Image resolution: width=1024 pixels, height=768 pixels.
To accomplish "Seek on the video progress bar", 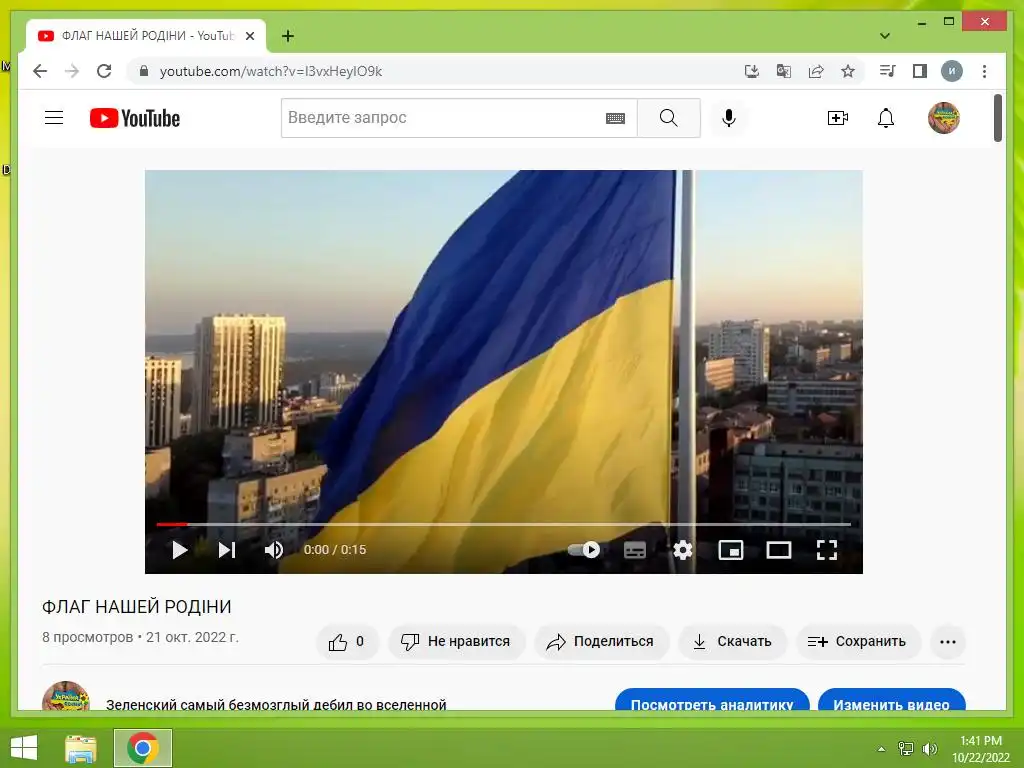I will click(504, 524).
